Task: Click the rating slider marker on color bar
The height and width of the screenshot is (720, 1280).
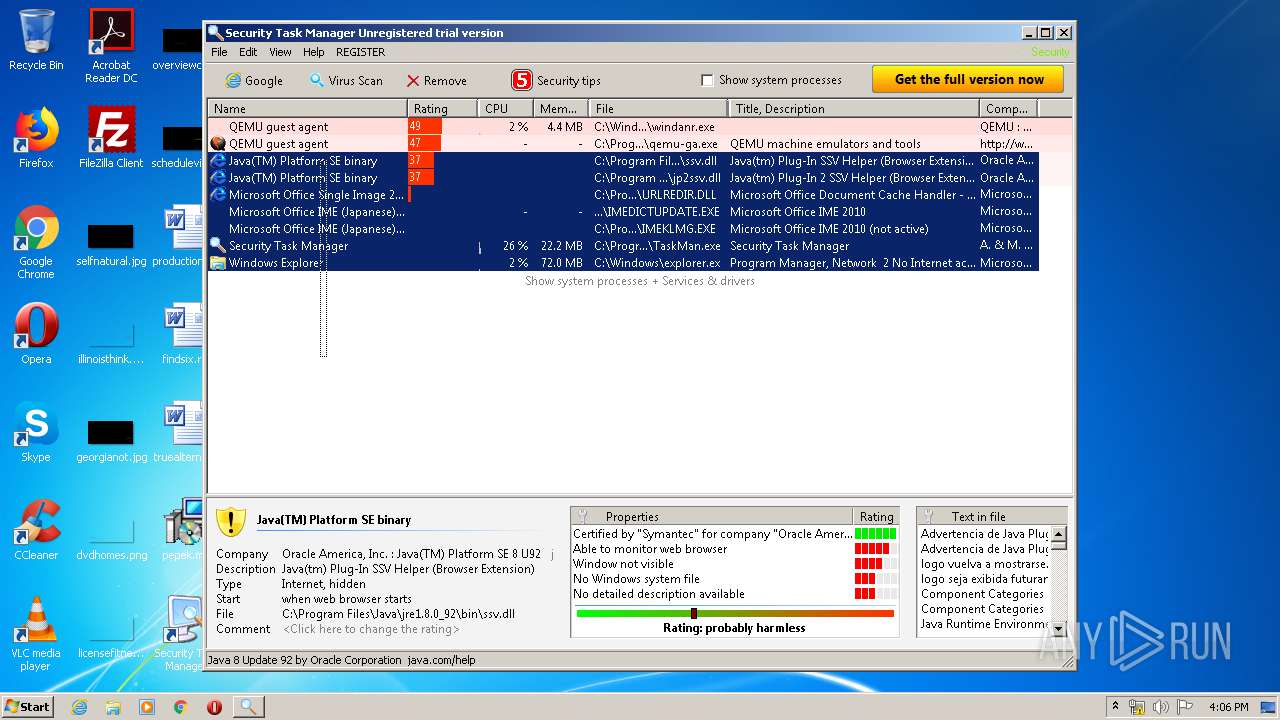Action: point(694,613)
